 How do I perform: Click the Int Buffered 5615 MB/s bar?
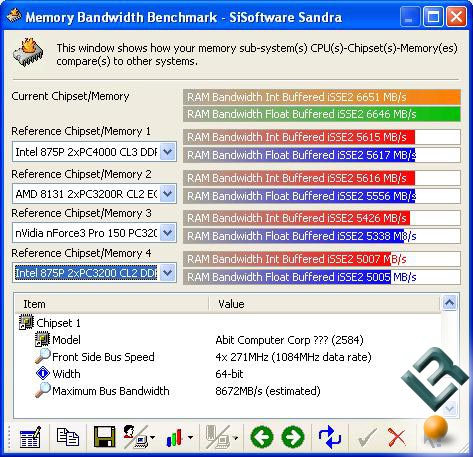click(322, 137)
